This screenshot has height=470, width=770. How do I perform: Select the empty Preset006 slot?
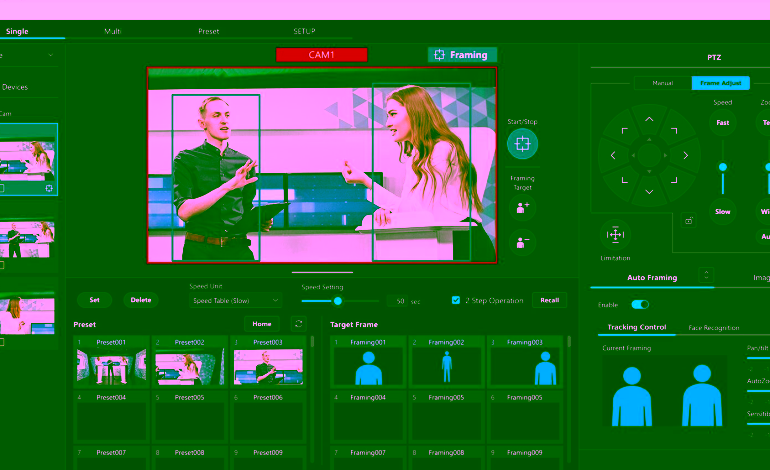pyautogui.click(x=268, y=416)
